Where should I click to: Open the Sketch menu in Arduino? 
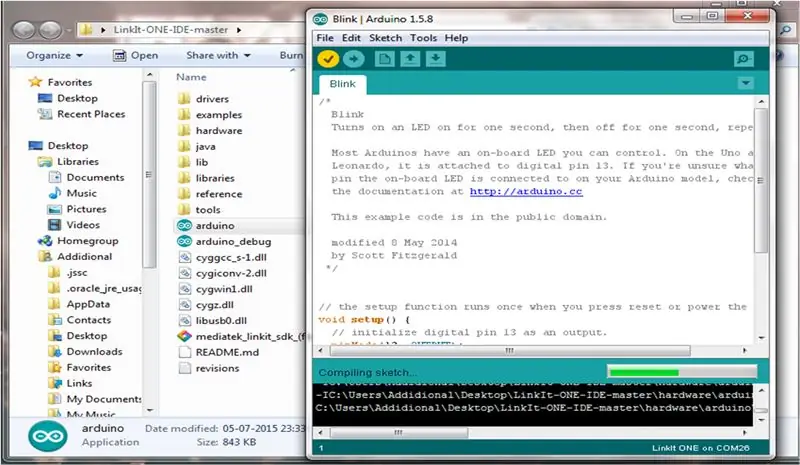point(385,38)
